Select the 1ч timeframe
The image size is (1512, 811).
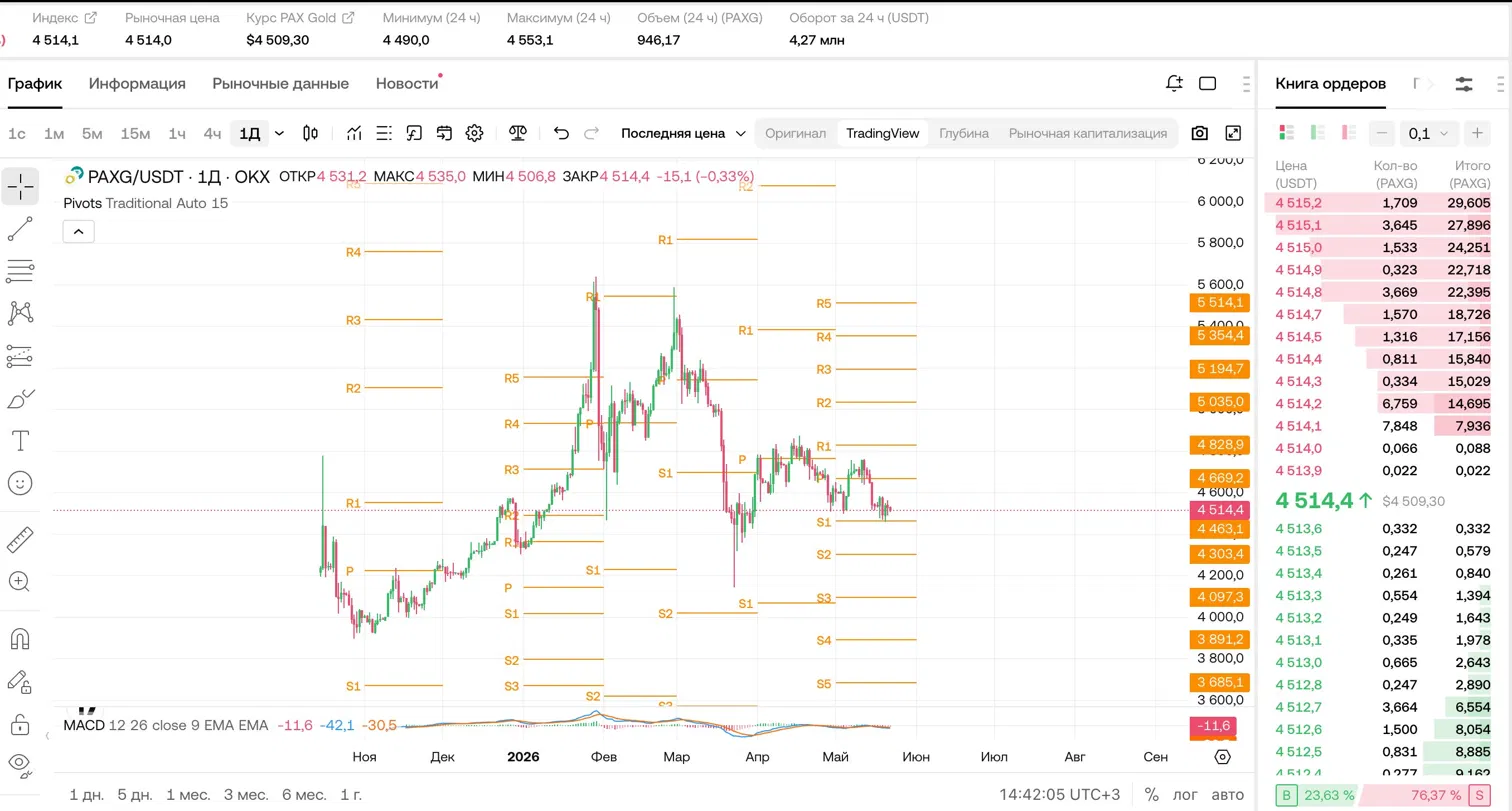tap(177, 133)
